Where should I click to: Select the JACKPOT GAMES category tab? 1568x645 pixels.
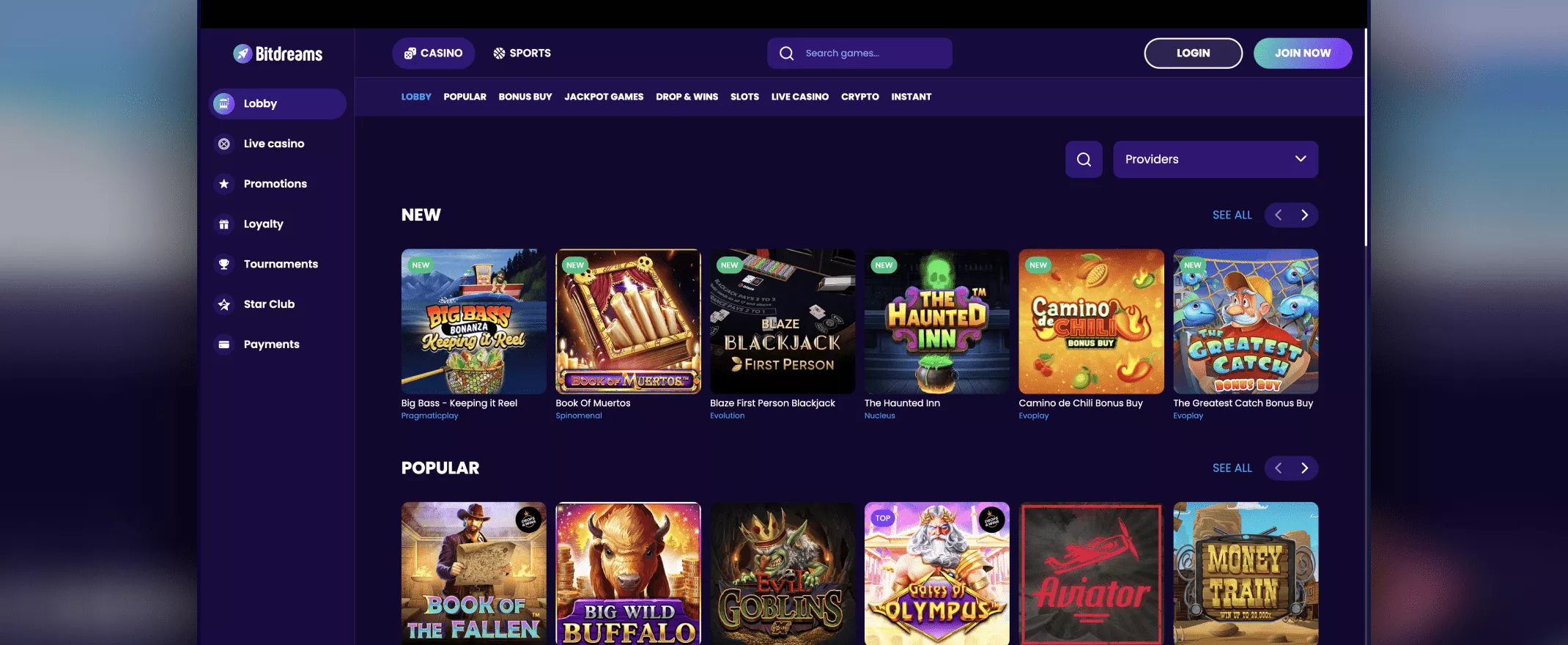click(x=604, y=97)
